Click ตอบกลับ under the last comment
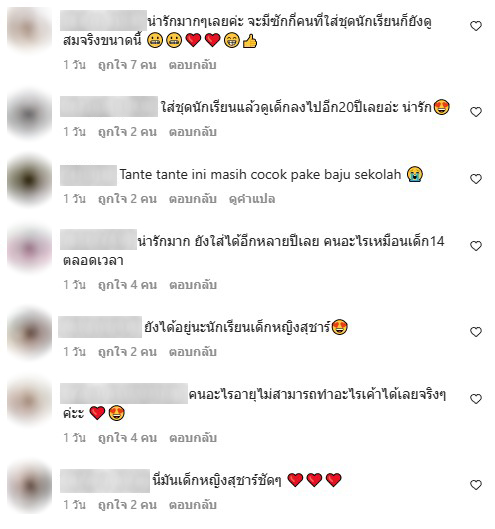Viewport: 495px width, 529px height. [192, 505]
